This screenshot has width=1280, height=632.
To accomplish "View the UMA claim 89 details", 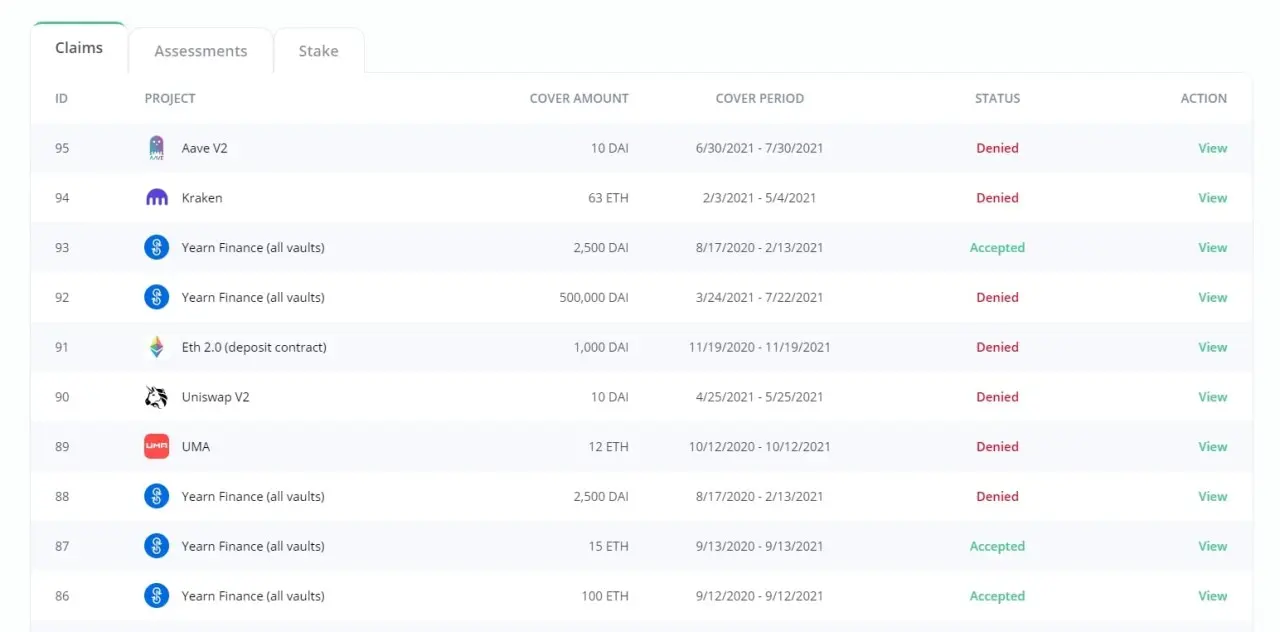I will click(1212, 447).
